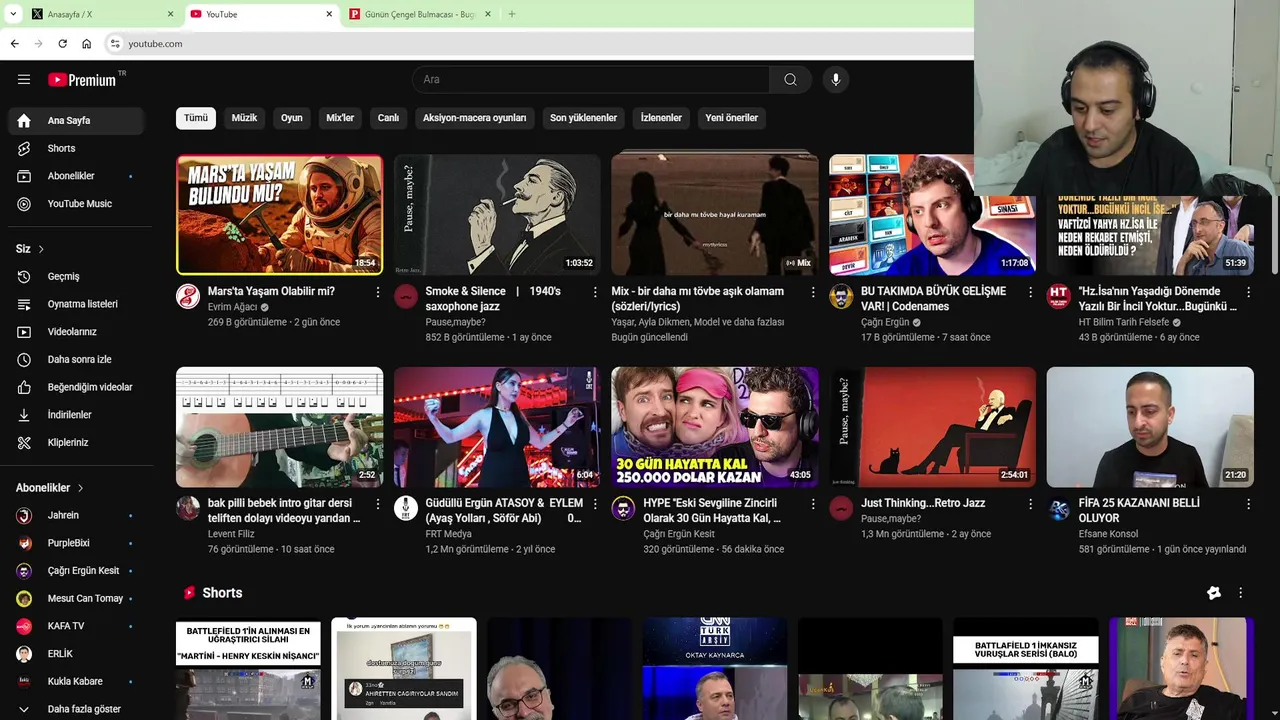Expand the Abonelikler subscriptions header
Screen dimensions: 1280x720
pos(50,488)
